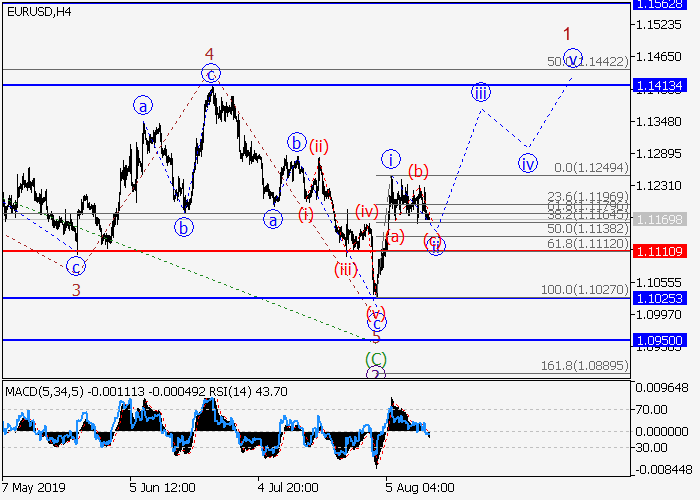The image size is (700, 500).
Task: Click the red 1.11109 price level tag
Action: coord(659,251)
